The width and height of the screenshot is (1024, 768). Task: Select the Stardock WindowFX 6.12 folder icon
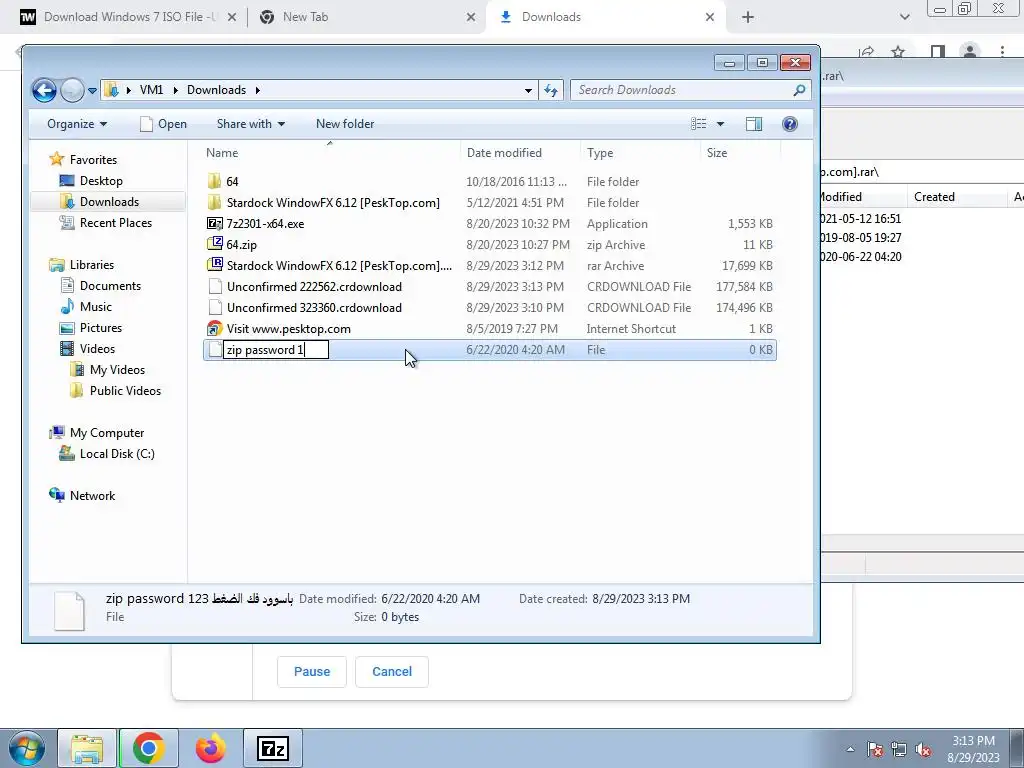tap(215, 202)
